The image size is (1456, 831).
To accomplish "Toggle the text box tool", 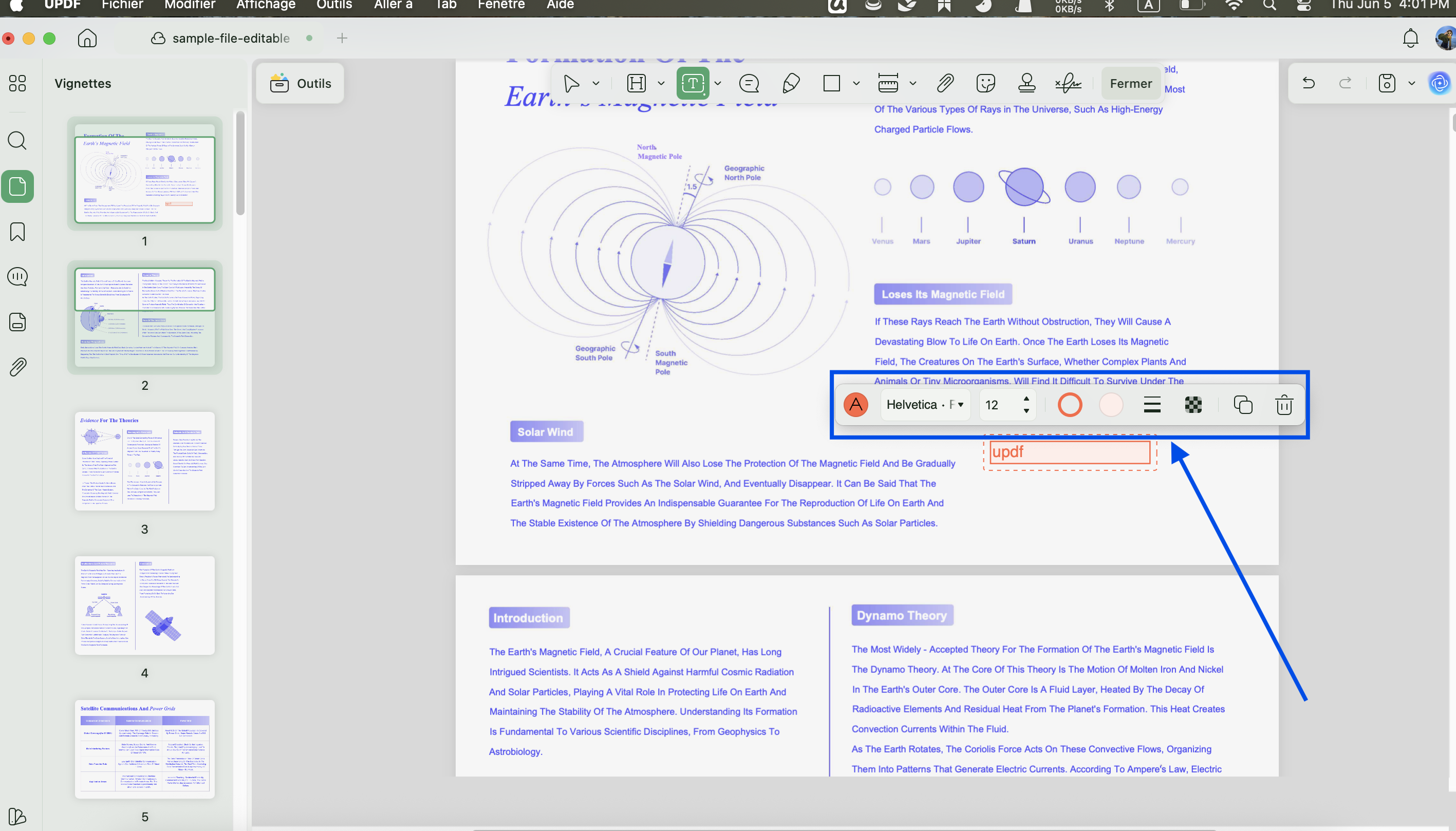I will pyautogui.click(x=693, y=83).
